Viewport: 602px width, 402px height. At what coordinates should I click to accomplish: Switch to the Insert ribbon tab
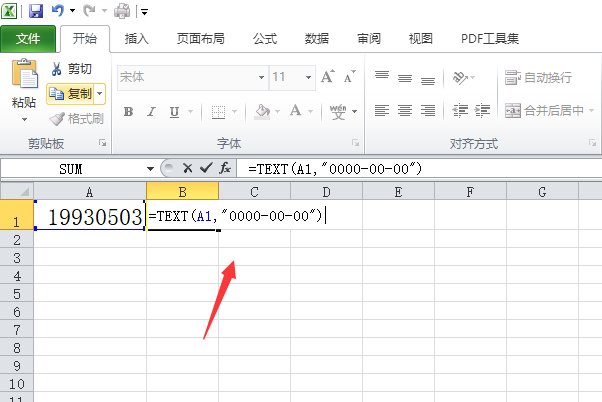point(137,39)
